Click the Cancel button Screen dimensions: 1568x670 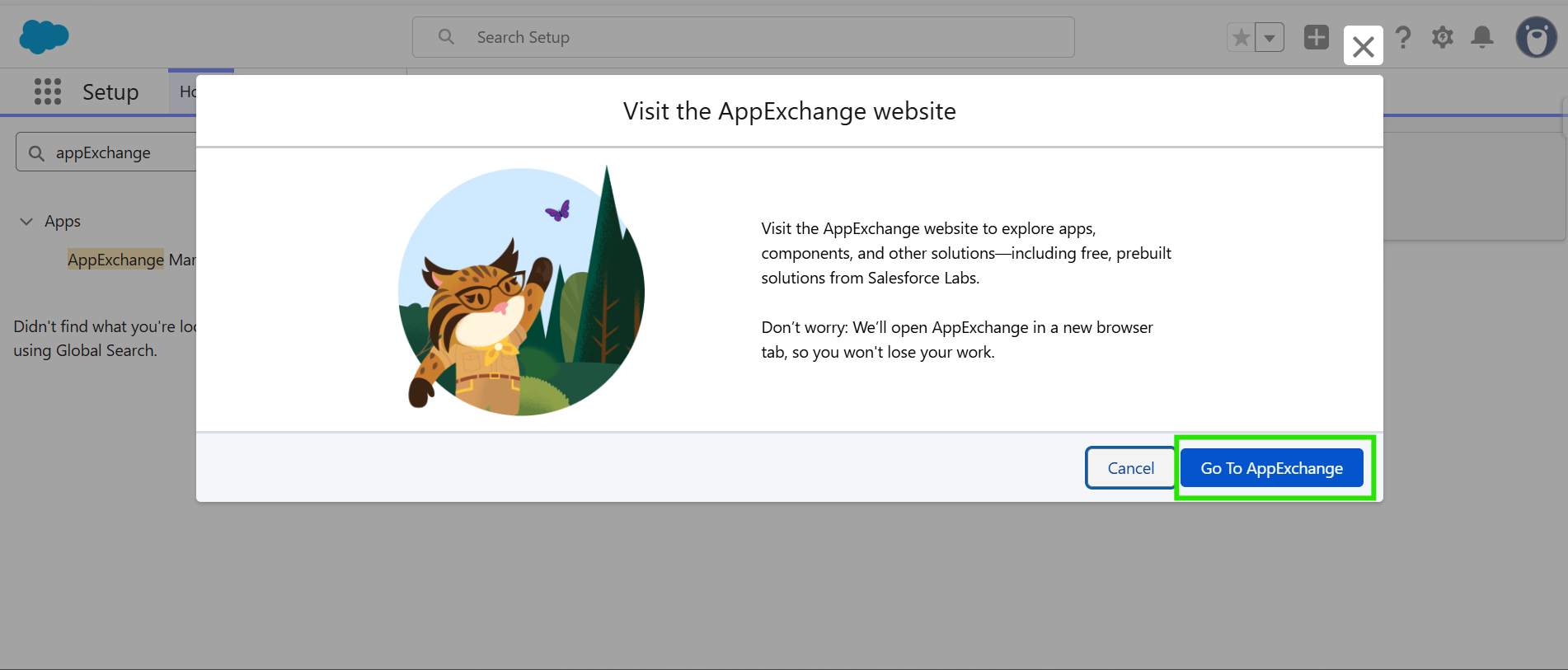[x=1130, y=468]
